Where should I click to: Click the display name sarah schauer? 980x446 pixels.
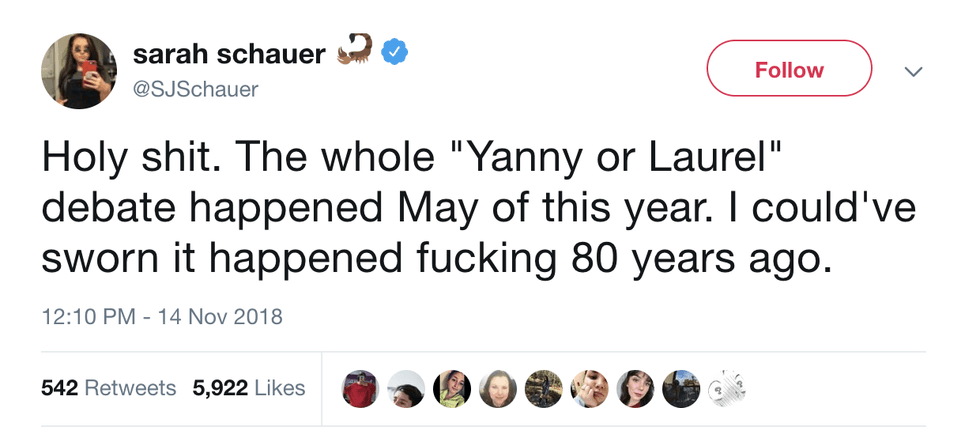[229, 54]
